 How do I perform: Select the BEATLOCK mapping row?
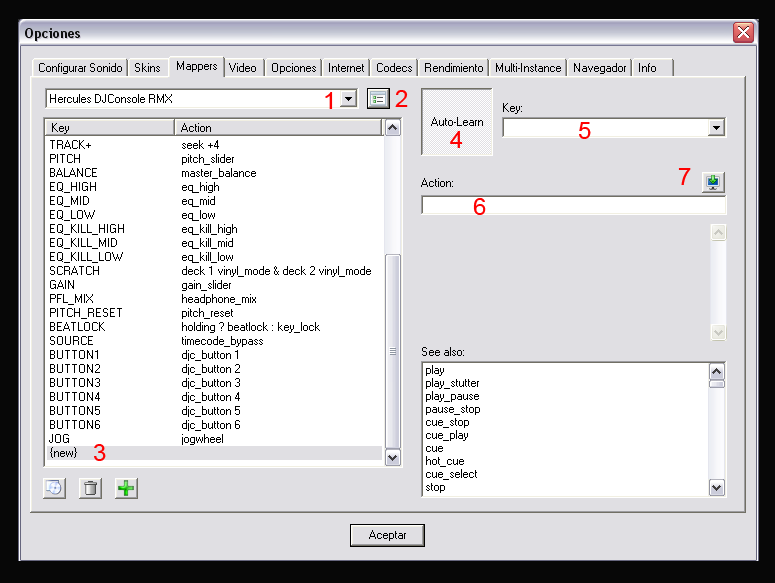point(214,327)
